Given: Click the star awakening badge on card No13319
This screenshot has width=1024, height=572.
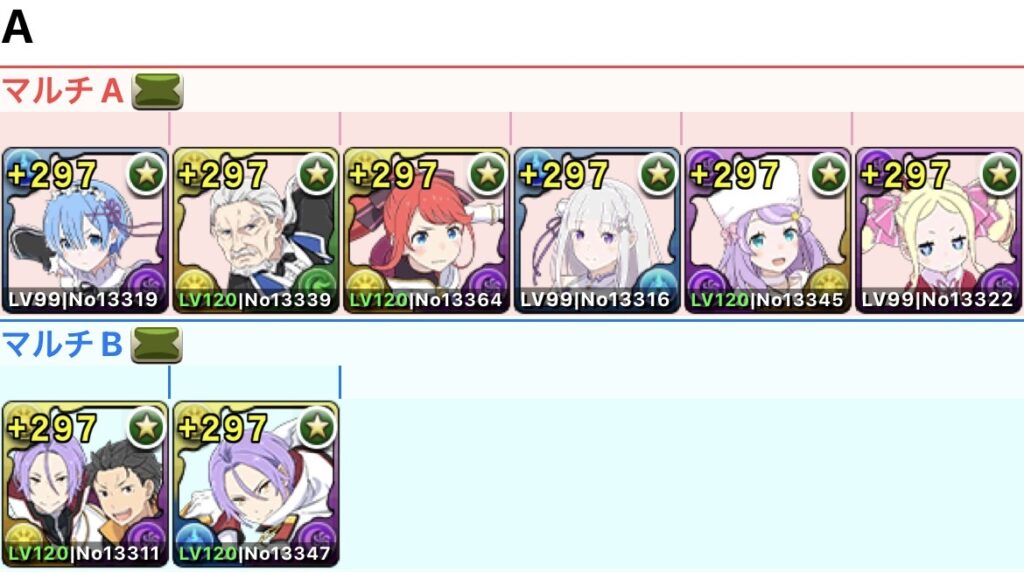Looking at the screenshot, I should click(x=146, y=174).
